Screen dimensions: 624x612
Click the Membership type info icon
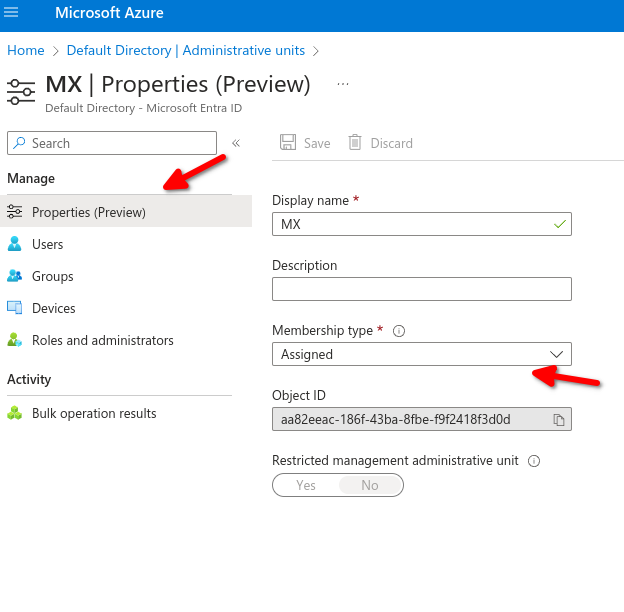pos(398,331)
